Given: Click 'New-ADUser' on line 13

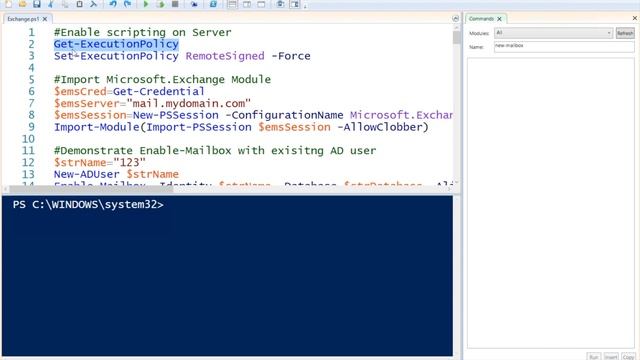Looking at the screenshot, I should (87, 174).
